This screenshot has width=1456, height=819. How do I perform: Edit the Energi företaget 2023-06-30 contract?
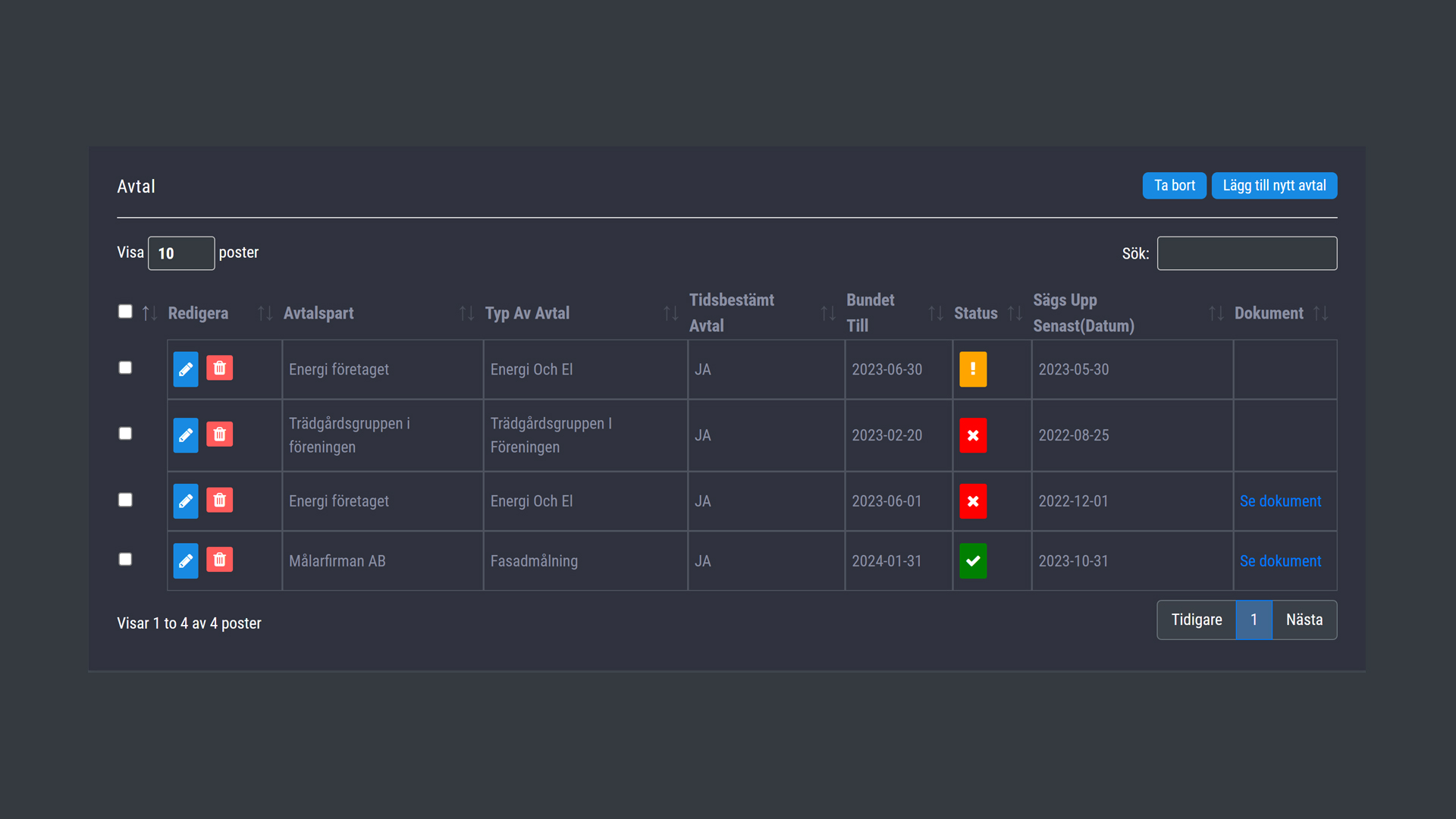(186, 369)
